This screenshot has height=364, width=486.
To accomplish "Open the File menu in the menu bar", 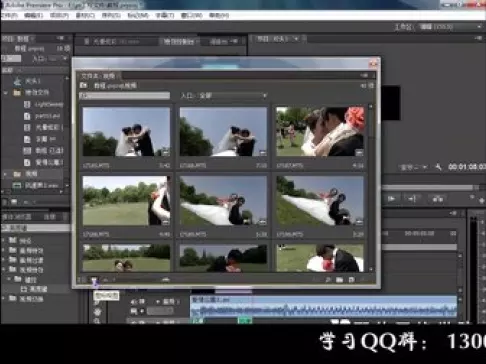I will [9, 15].
